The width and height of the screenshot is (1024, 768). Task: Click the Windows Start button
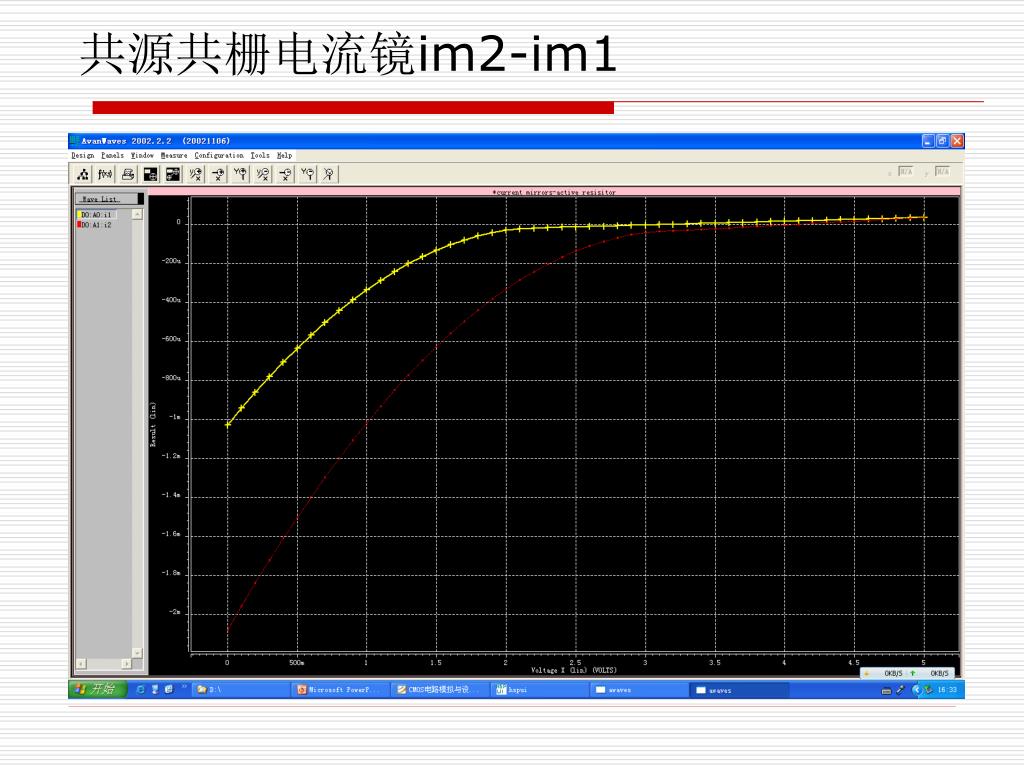[x=97, y=689]
